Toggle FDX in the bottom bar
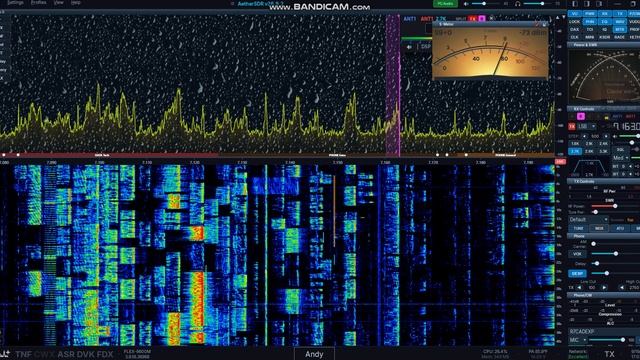This screenshot has height=360, width=640. (105, 354)
